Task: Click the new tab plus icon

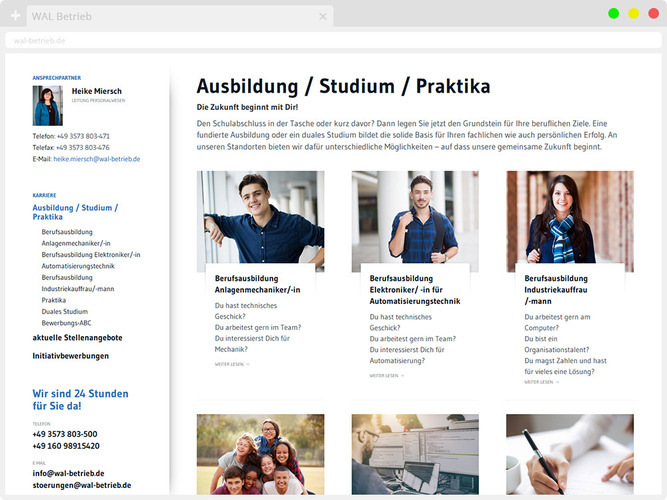Action: 16,16
